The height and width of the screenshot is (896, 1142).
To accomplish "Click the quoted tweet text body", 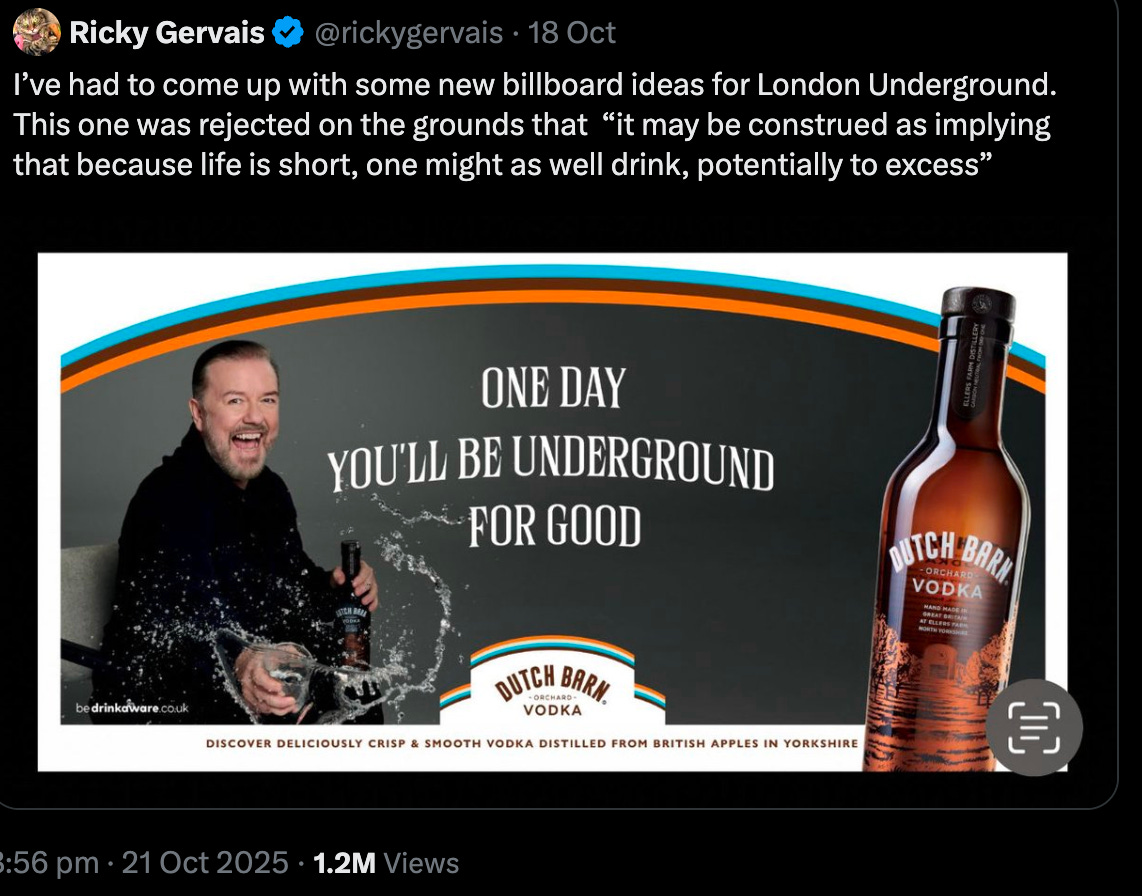I will 535,125.
